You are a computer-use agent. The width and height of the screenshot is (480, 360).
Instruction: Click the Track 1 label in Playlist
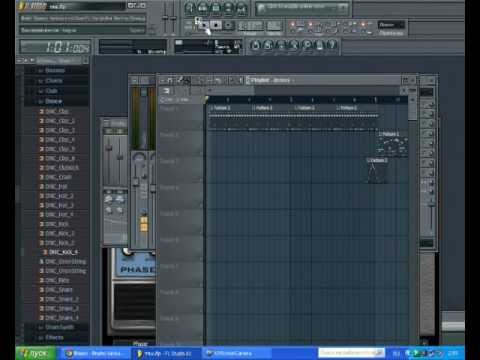pyautogui.click(x=170, y=108)
